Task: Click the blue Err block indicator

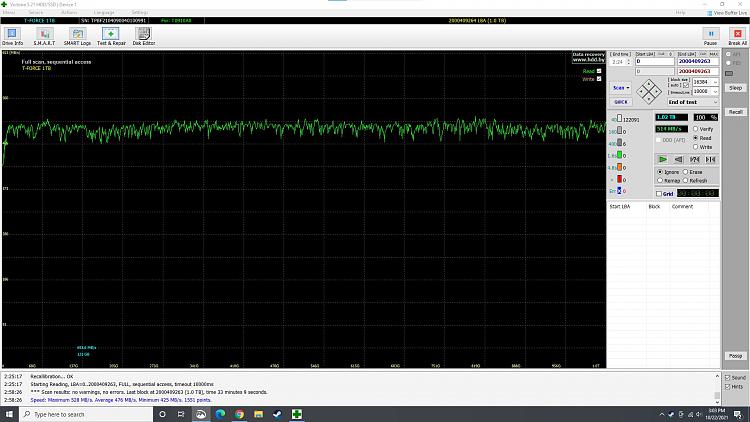Action: (x=619, y=190)
